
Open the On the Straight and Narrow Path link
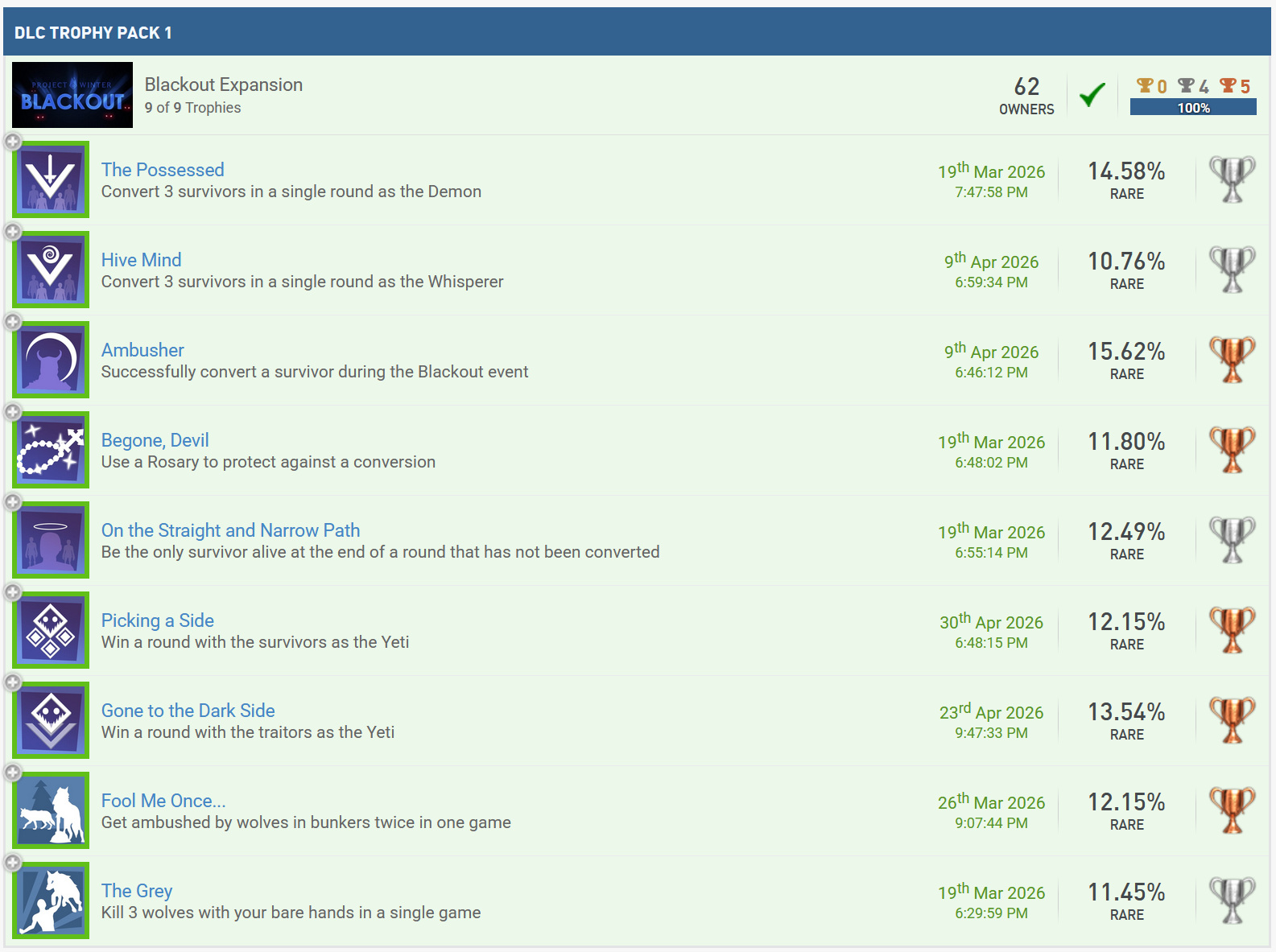pos(230,530)
